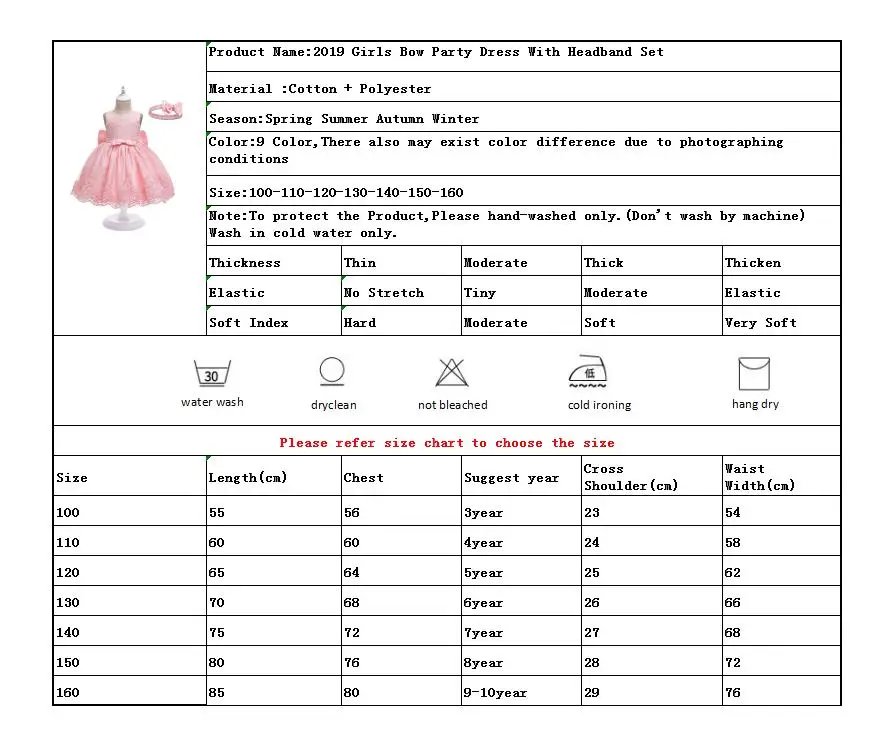Click the "not bleached" label text

click(453, 405)
